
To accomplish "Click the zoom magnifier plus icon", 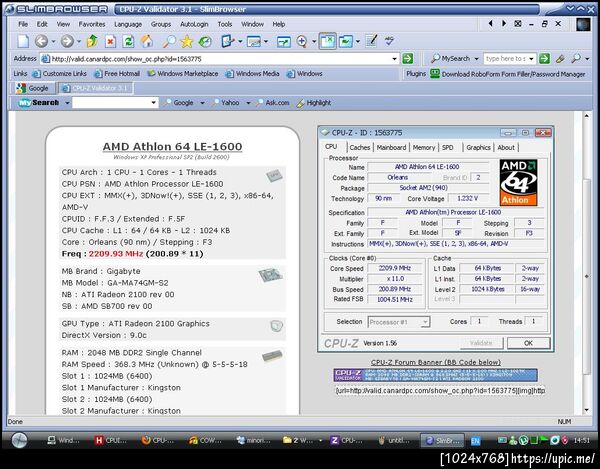I will [302, 41].
